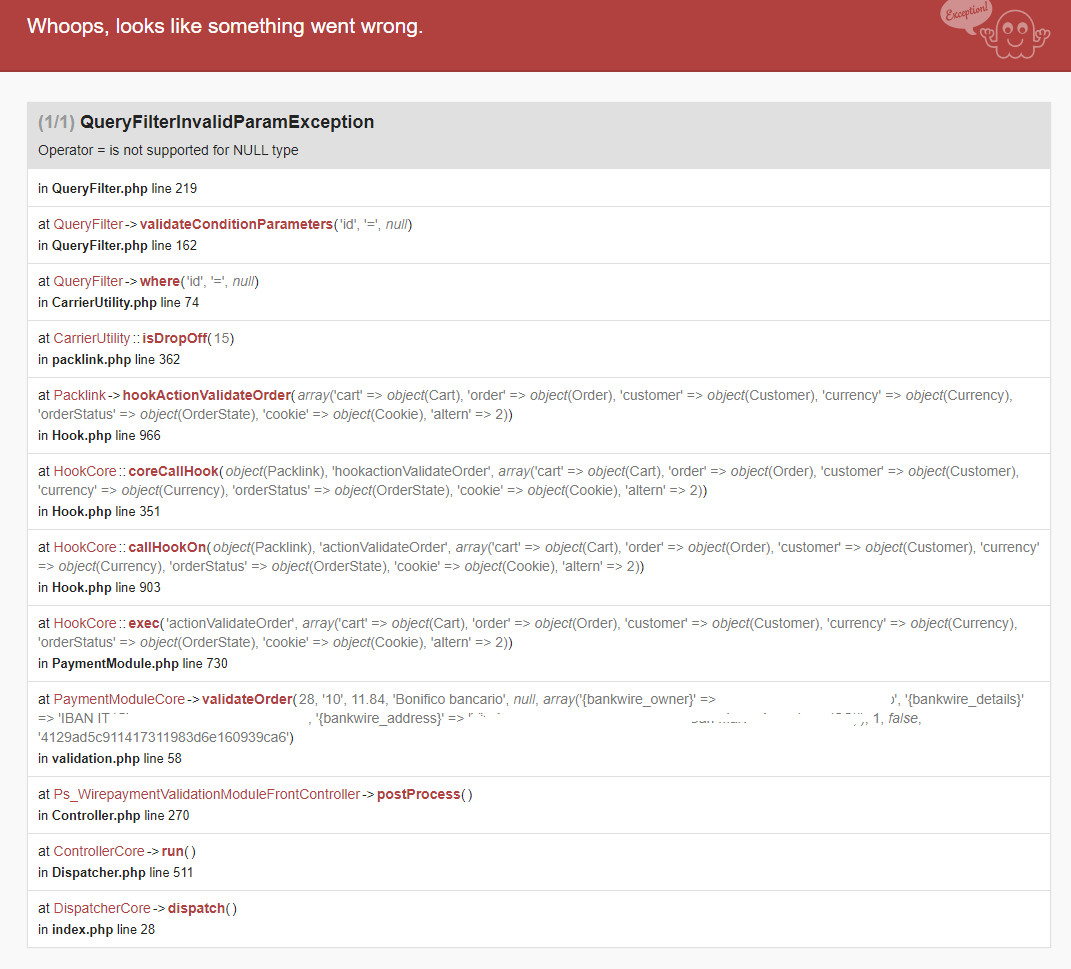Click the '{bankwire_owner}' key text
The height and width of the screenshot is (969, 1071).
[x=636, y=699]
